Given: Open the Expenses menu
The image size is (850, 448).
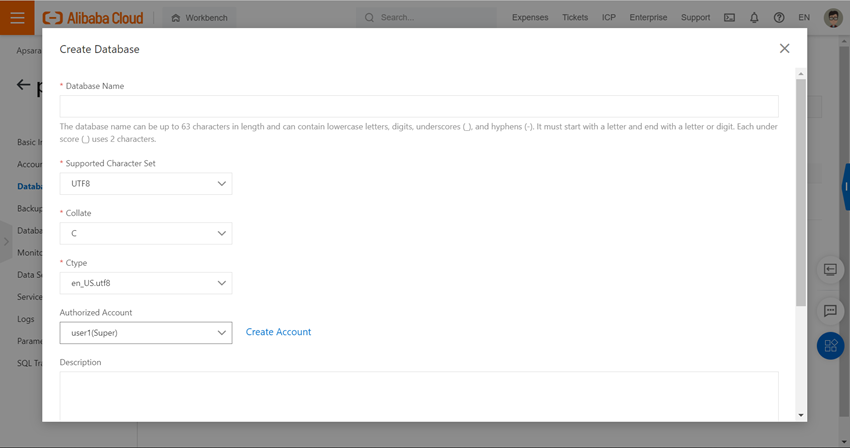Looking at the screenshot, I should point(530,17).
